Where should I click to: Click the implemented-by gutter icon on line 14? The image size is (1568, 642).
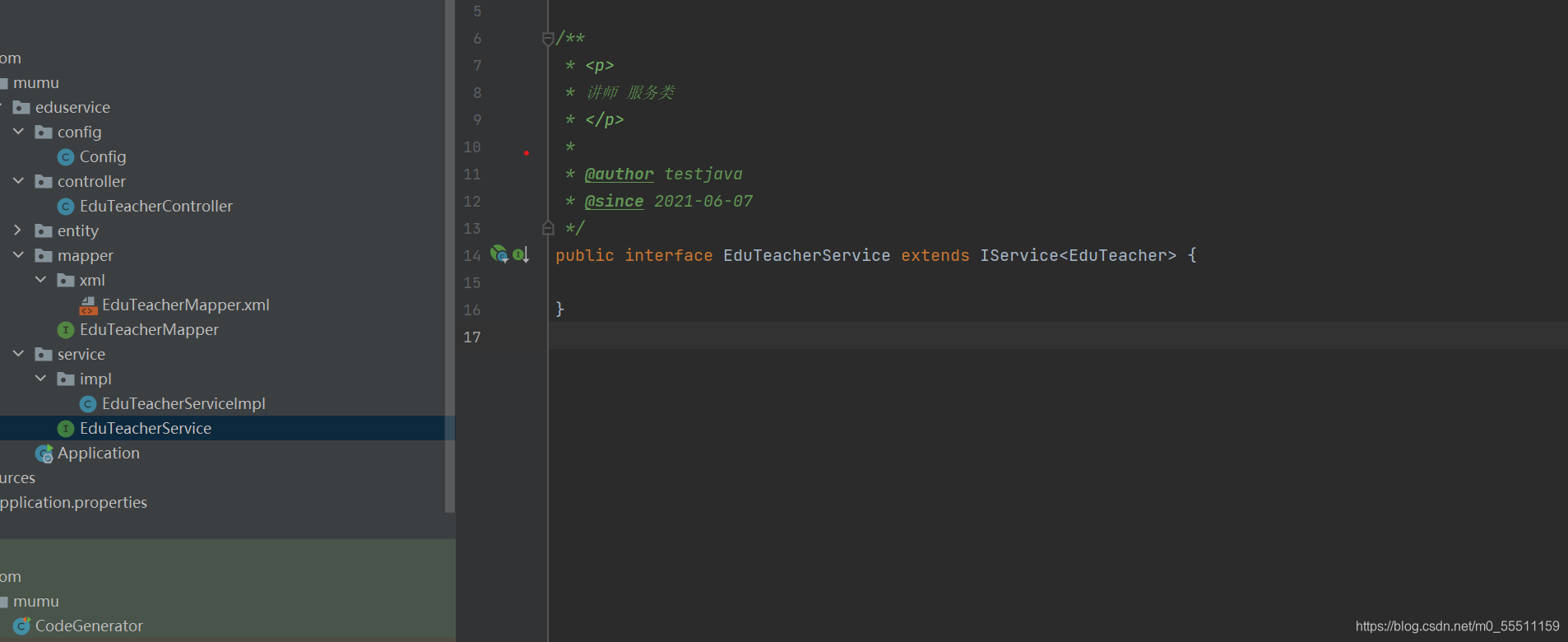521,255
